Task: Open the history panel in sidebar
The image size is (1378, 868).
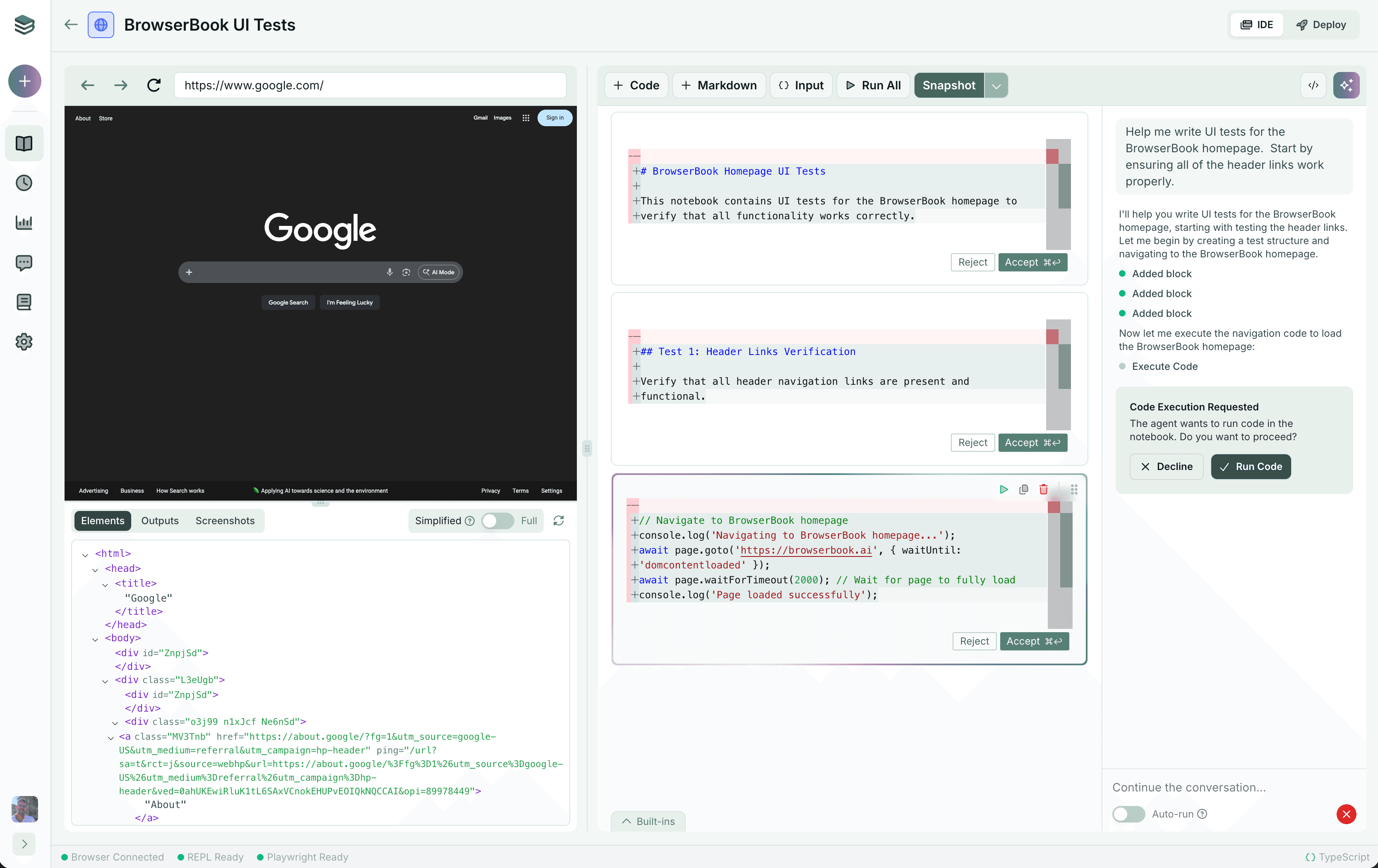Action: pos(24,182)
